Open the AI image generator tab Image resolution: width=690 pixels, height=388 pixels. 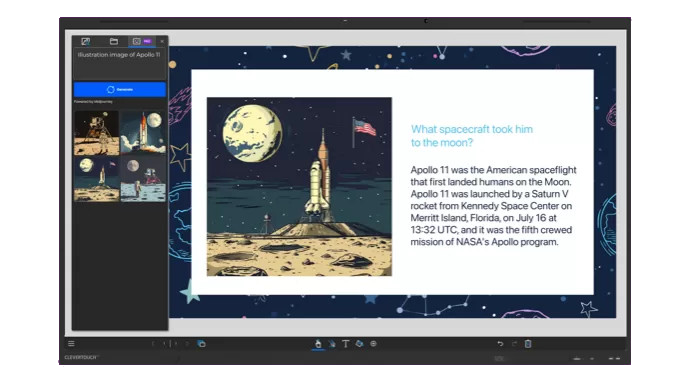(x=141, y=41)
